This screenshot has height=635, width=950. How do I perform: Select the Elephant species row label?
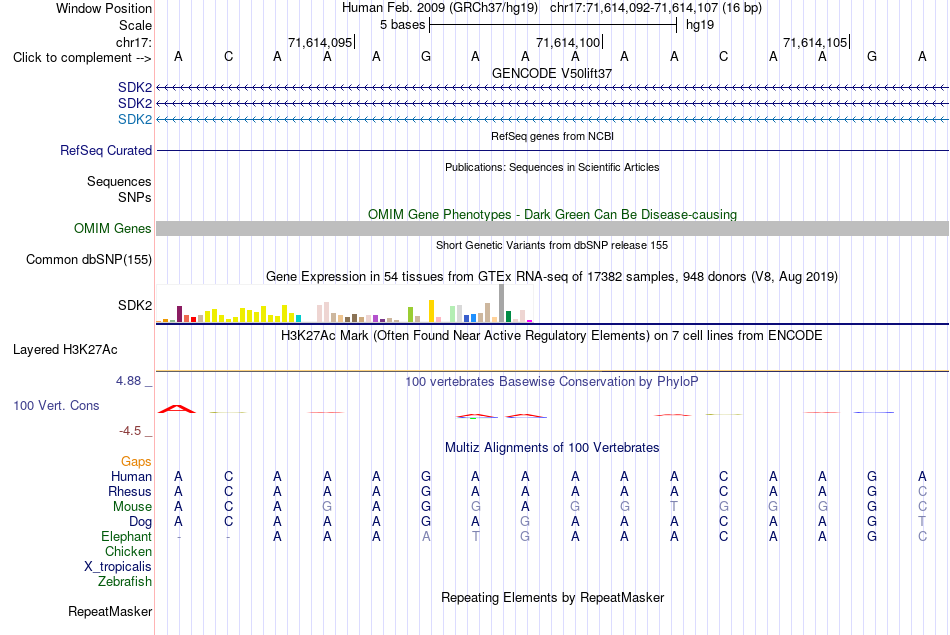[x=126, y=537]
